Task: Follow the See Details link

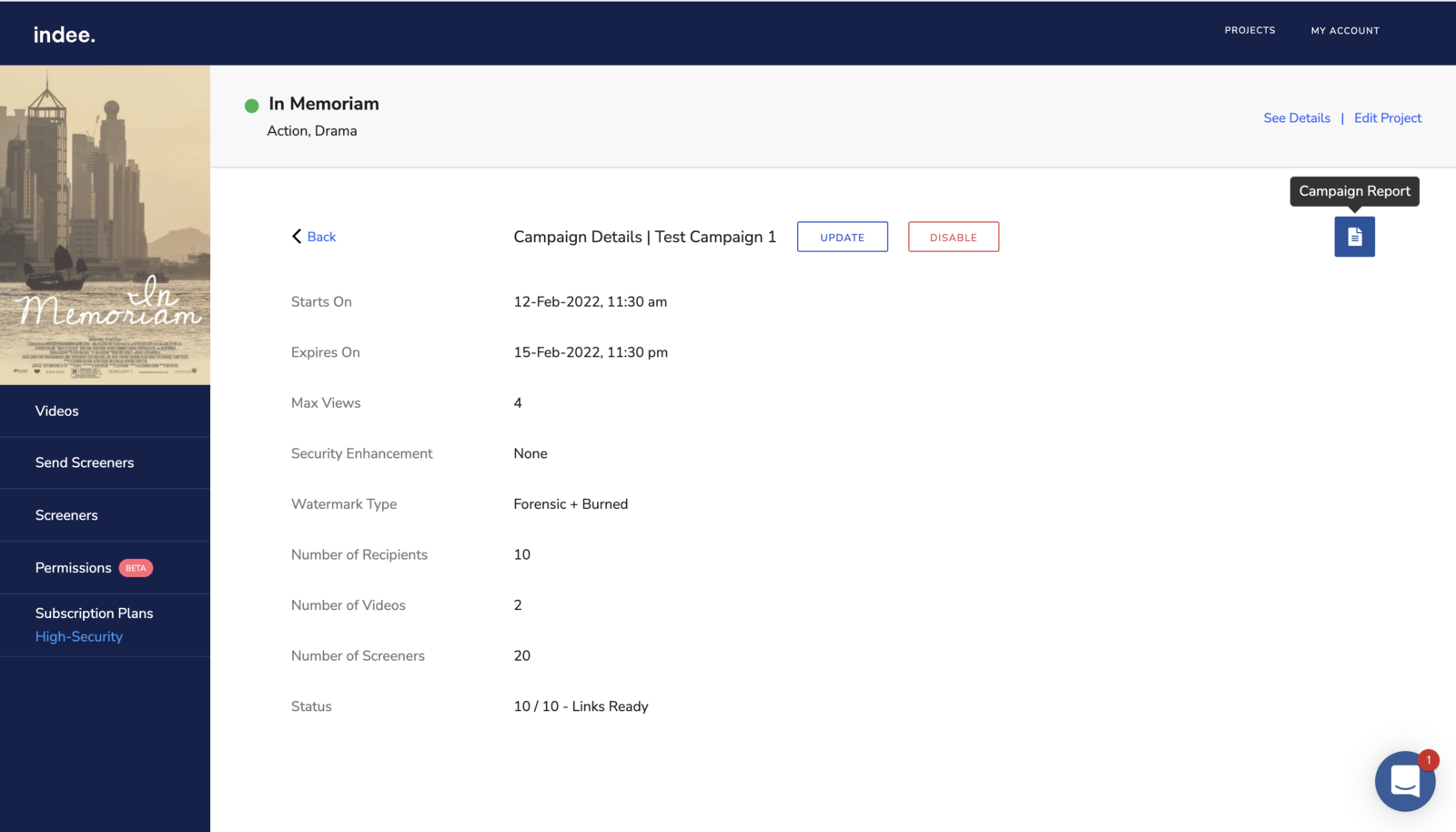Action: click(x=1296, y=118)
